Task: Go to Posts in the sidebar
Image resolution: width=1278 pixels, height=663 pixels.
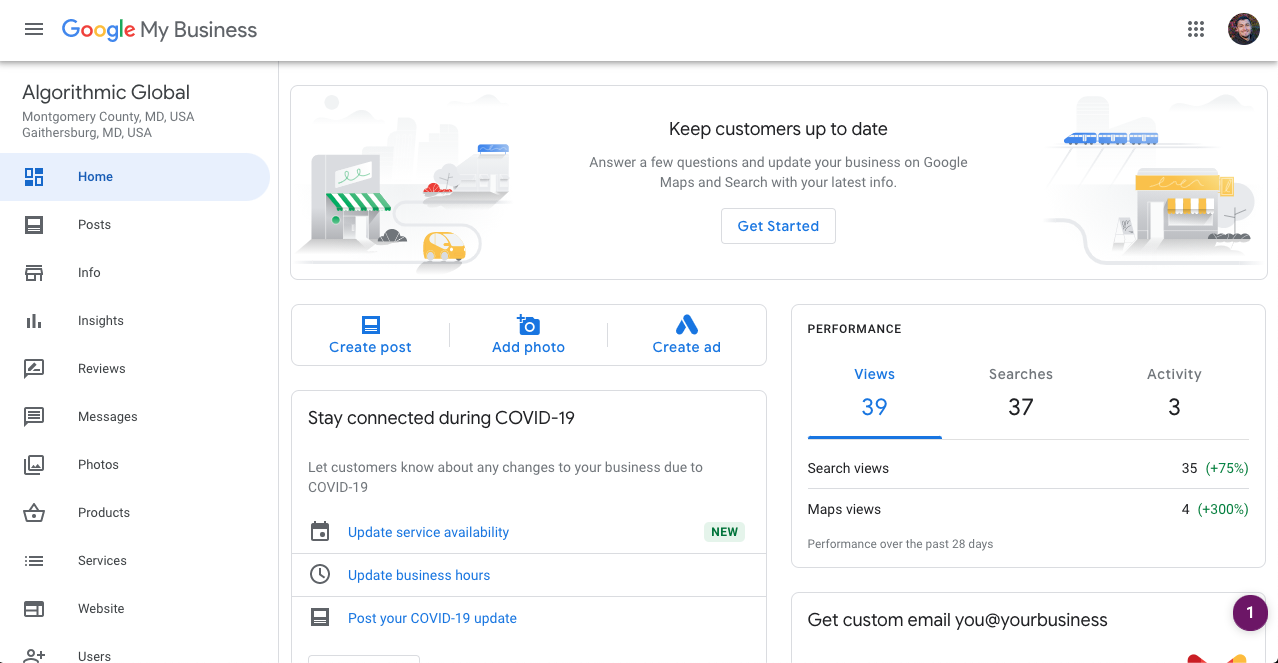Action: tap(135, 225)
